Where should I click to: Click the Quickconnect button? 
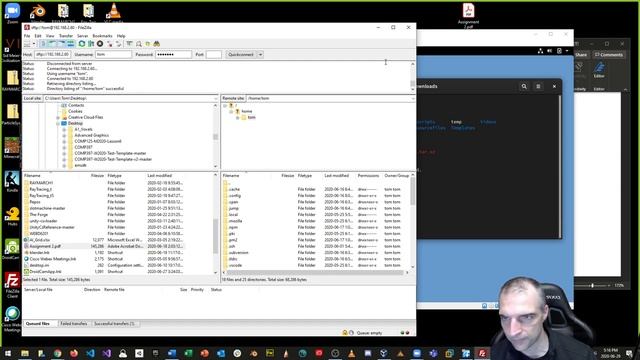click(x=241, y=54)
